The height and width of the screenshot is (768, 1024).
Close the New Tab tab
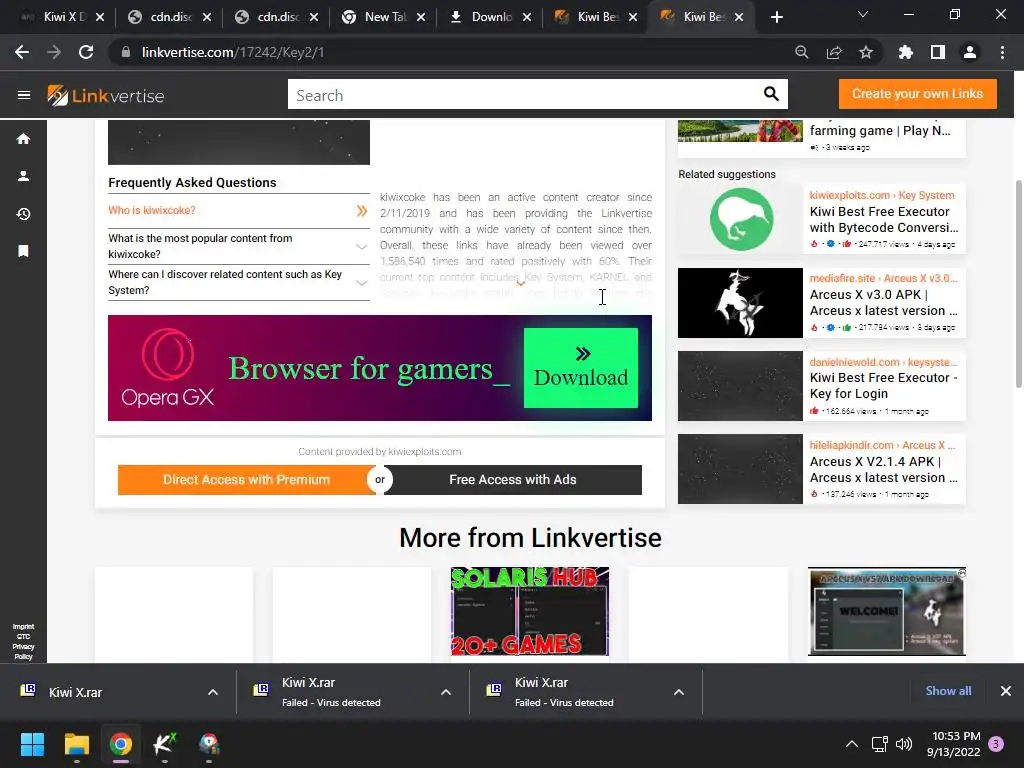pyautogui.click(x=421, y=17)
